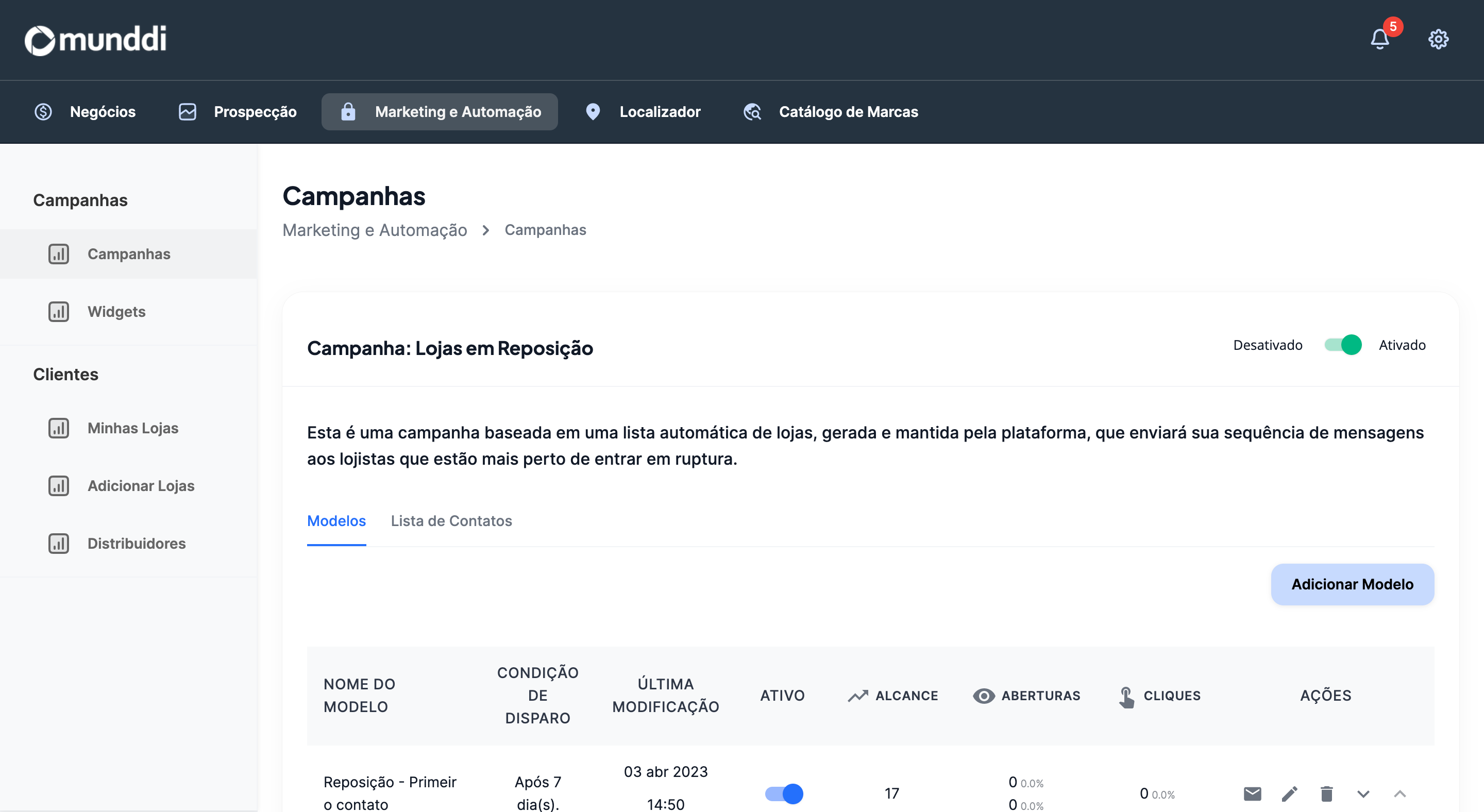Toggle the Ativo switch for Reposição model
This screenshot has width=1484, height=812.
coord(783,793)
